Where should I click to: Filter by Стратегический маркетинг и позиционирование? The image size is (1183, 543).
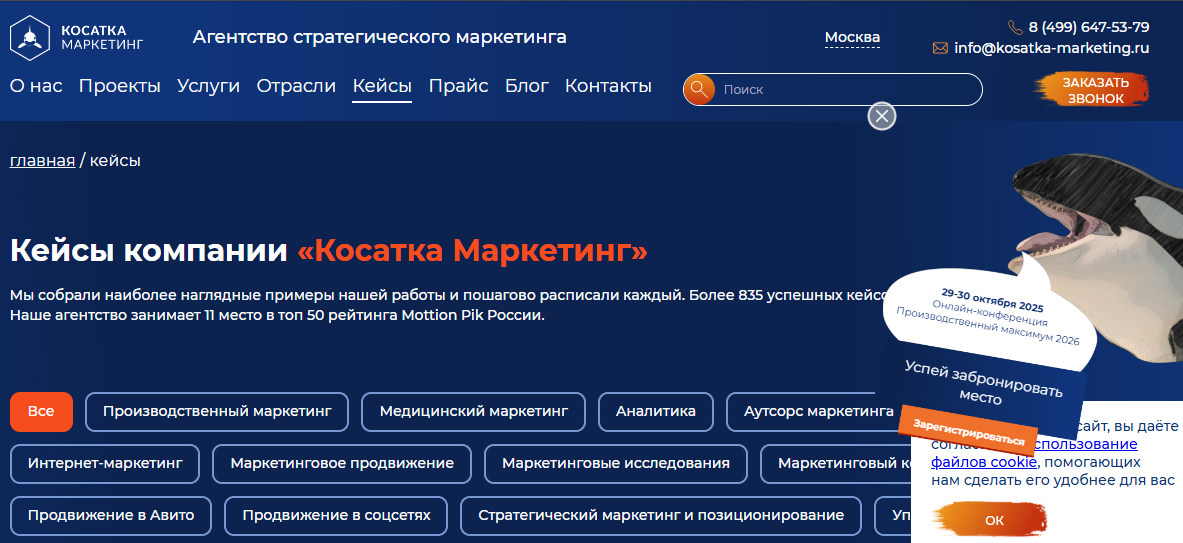click(661, 516)
